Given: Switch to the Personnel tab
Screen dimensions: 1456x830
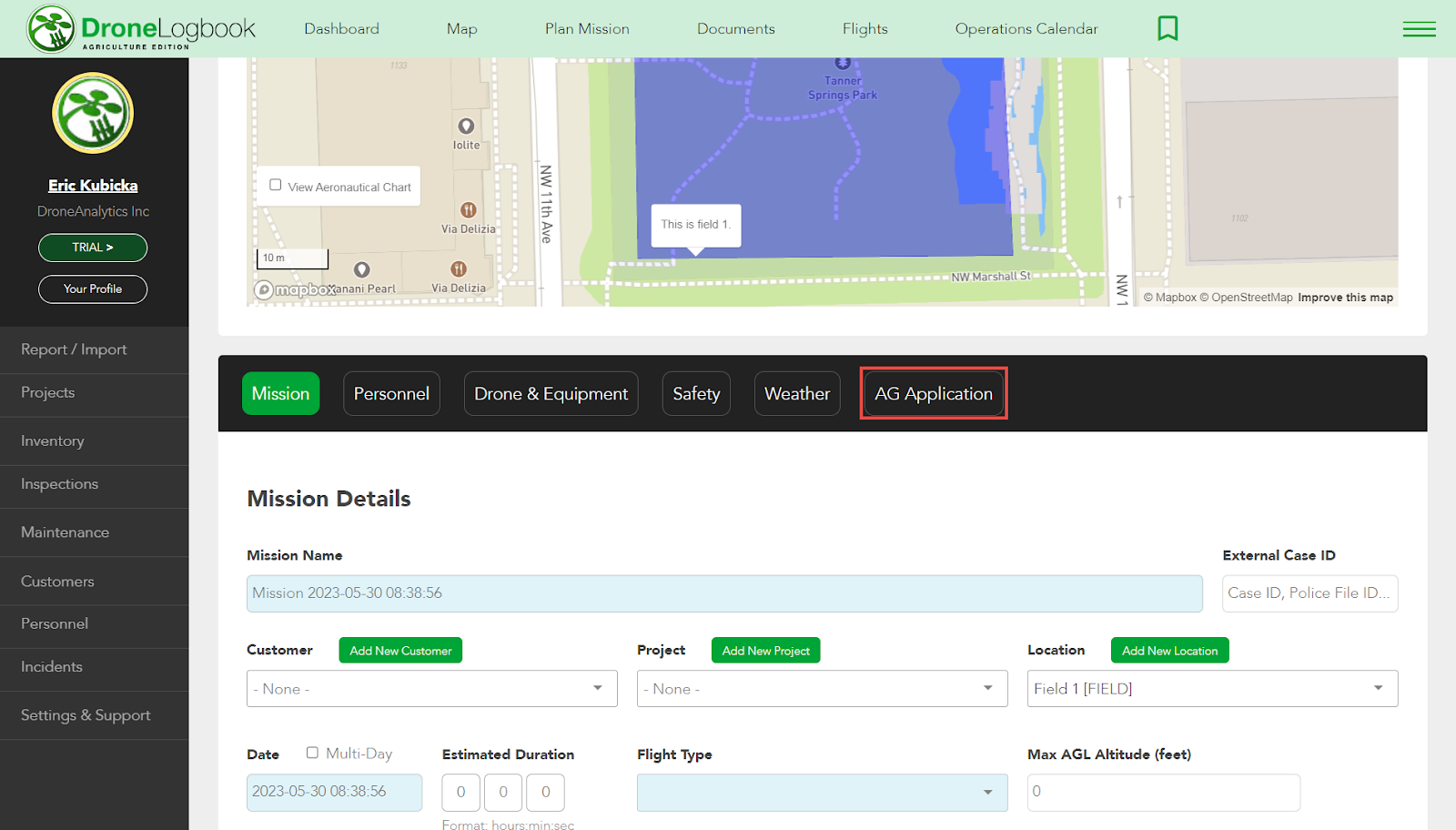Looking at the screenshot, I should pyautogui.click(x=391, y=393).
